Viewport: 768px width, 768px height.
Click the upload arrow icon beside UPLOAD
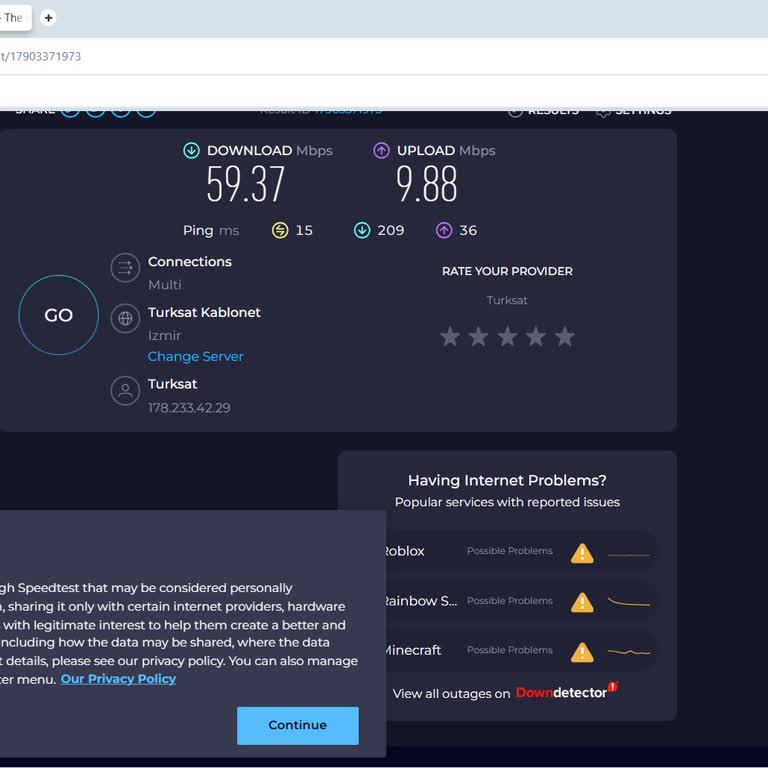pos(381,150)
